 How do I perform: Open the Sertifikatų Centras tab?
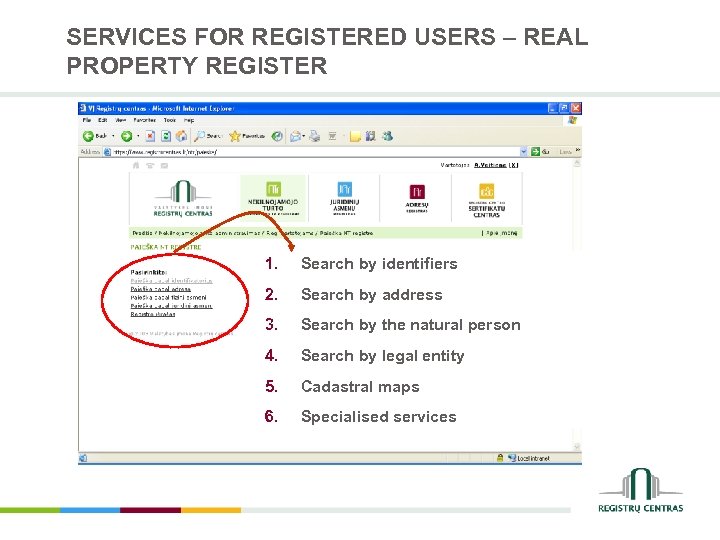[x=487, y=200]
